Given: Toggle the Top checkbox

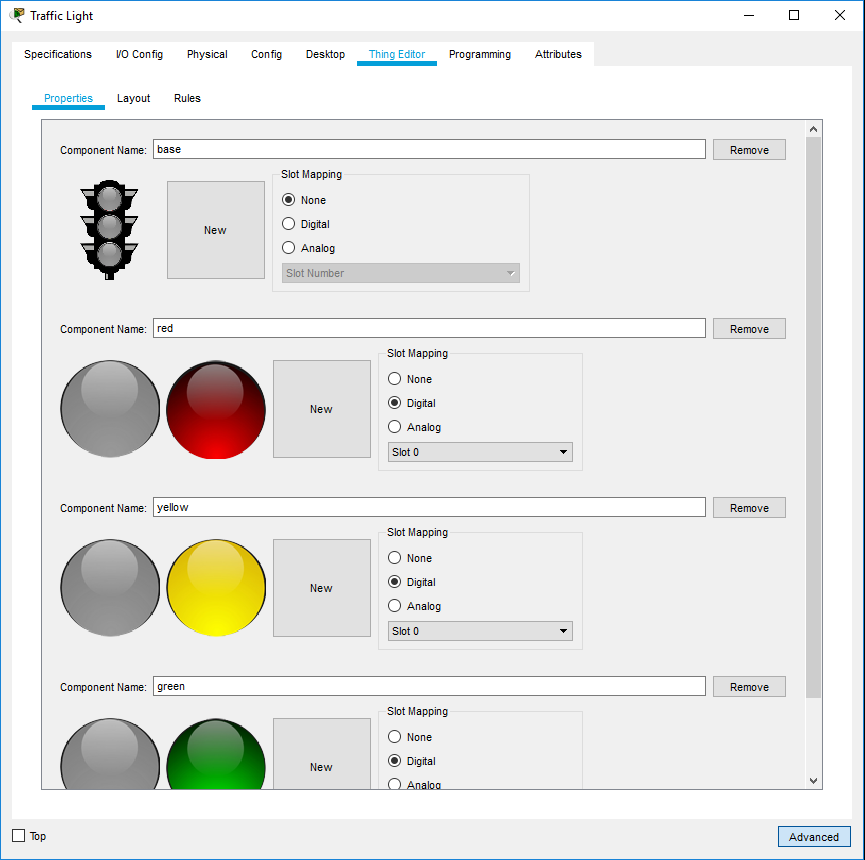Looking at the screenshot, I should [x=19, y=836].
